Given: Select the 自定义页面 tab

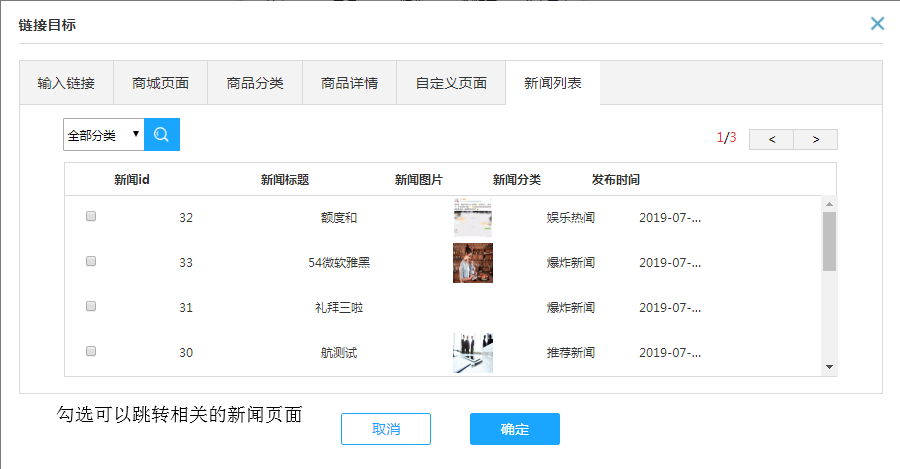Looking at the screenshot, I should (451, 83).
